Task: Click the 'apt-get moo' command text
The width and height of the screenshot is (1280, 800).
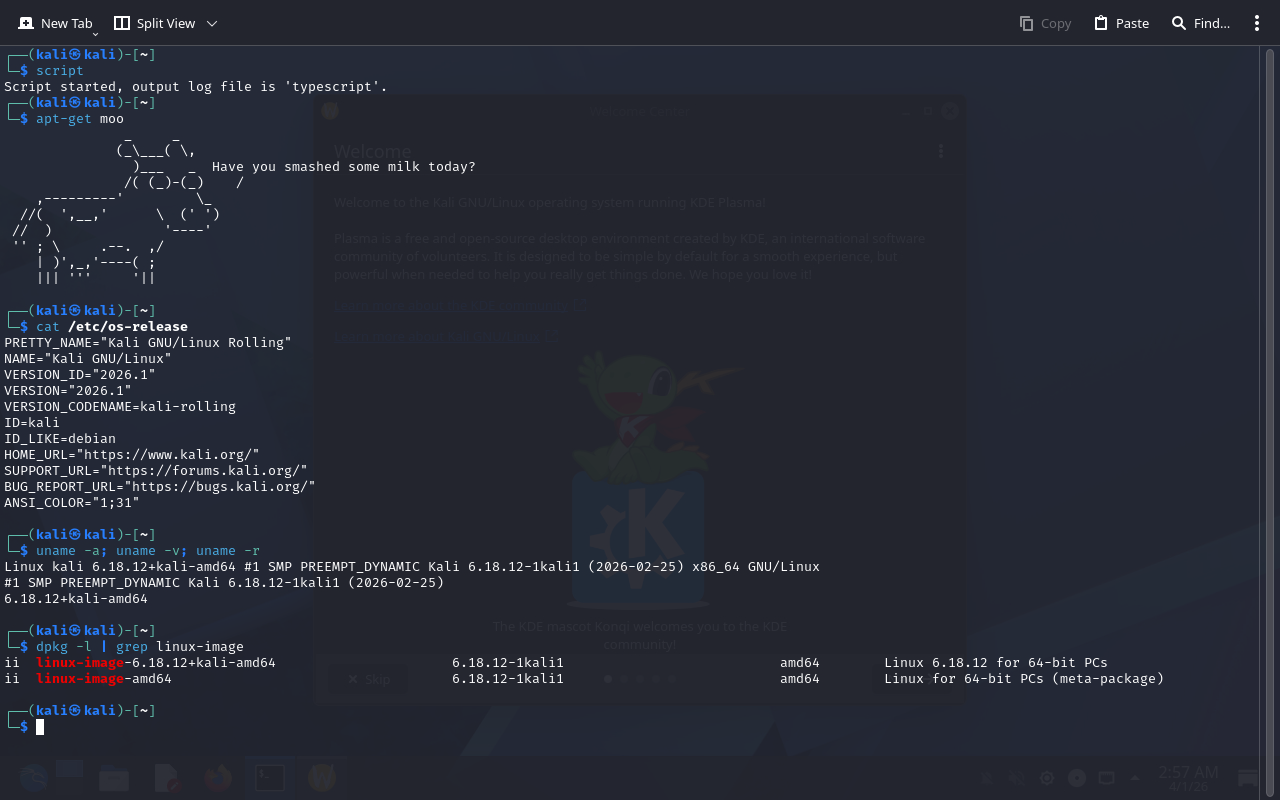Action: tap(80, 119)
